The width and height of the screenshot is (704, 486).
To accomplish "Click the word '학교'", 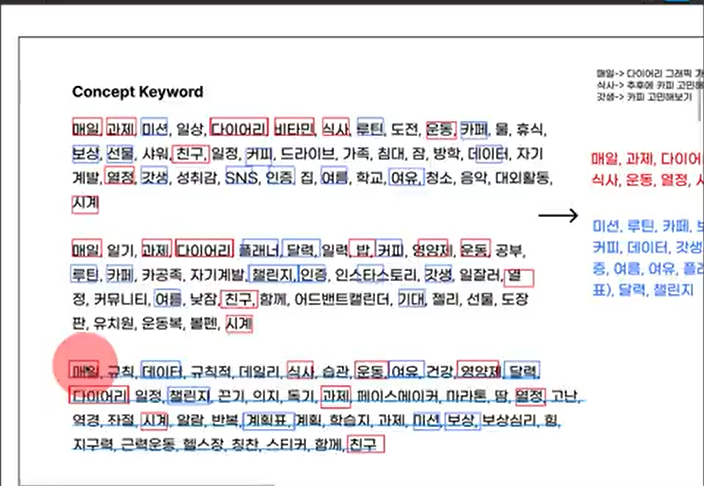I will pos(370,178).
